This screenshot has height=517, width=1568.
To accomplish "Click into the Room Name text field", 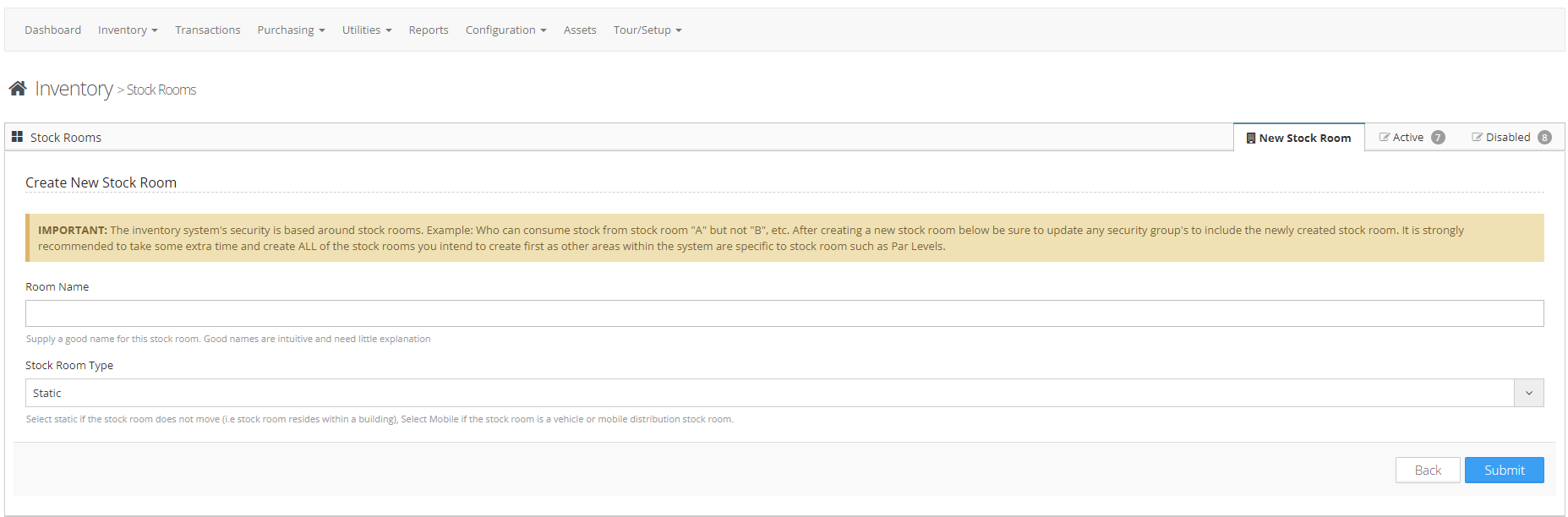I will (784, 313).
